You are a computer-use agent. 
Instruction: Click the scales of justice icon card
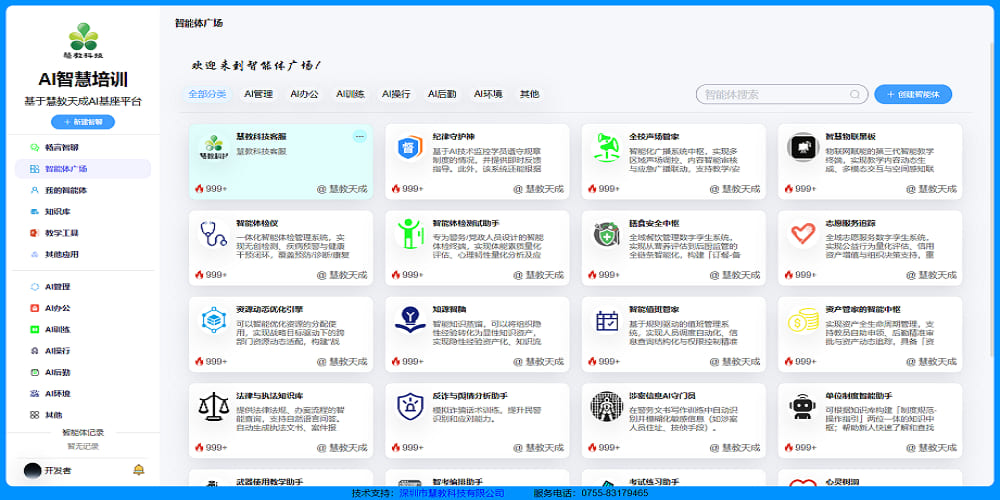[x=281, y=420]
